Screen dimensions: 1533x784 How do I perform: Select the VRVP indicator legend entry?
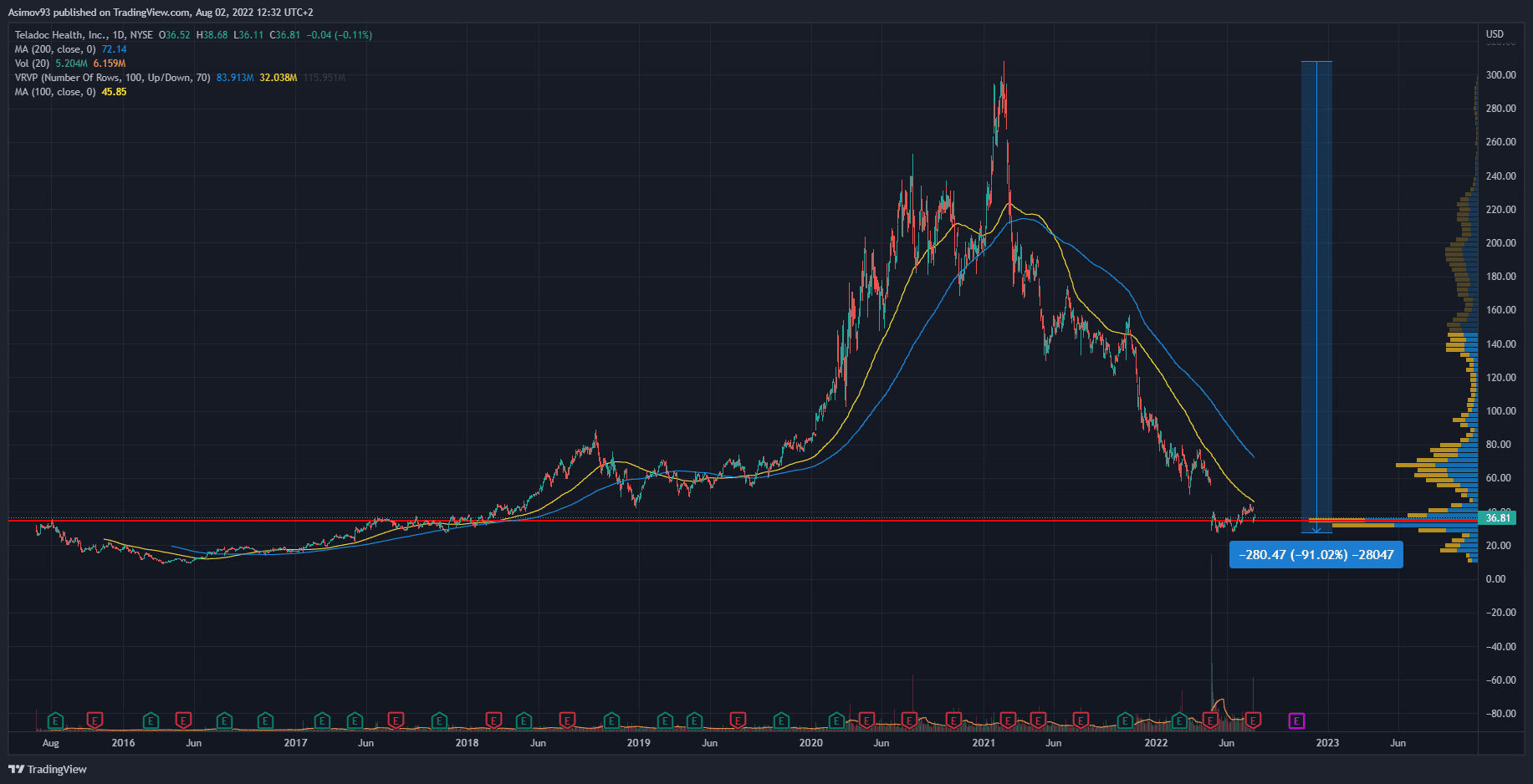click(x=112, y=78)
